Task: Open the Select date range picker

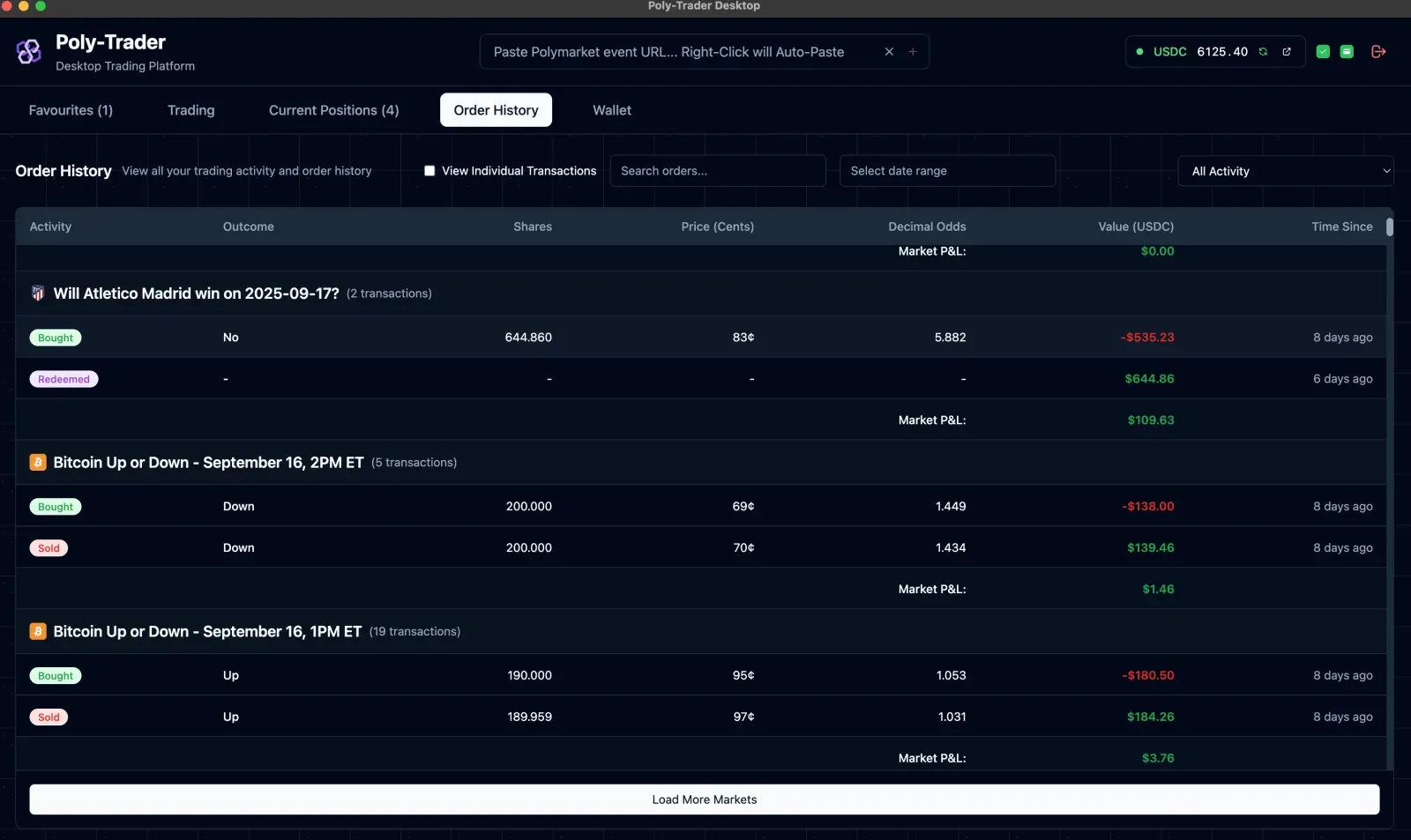Action: click(947, 171)
